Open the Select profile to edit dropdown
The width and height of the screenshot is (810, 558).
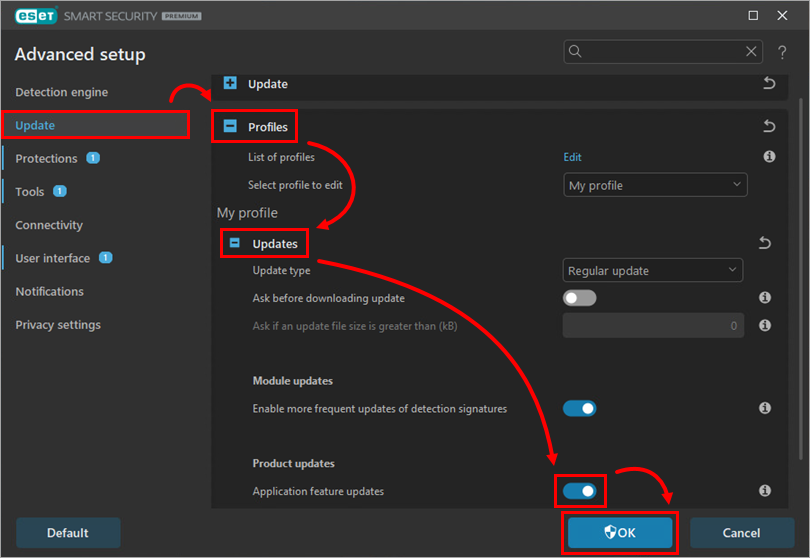pyautogui.click(x=655, y=185)
